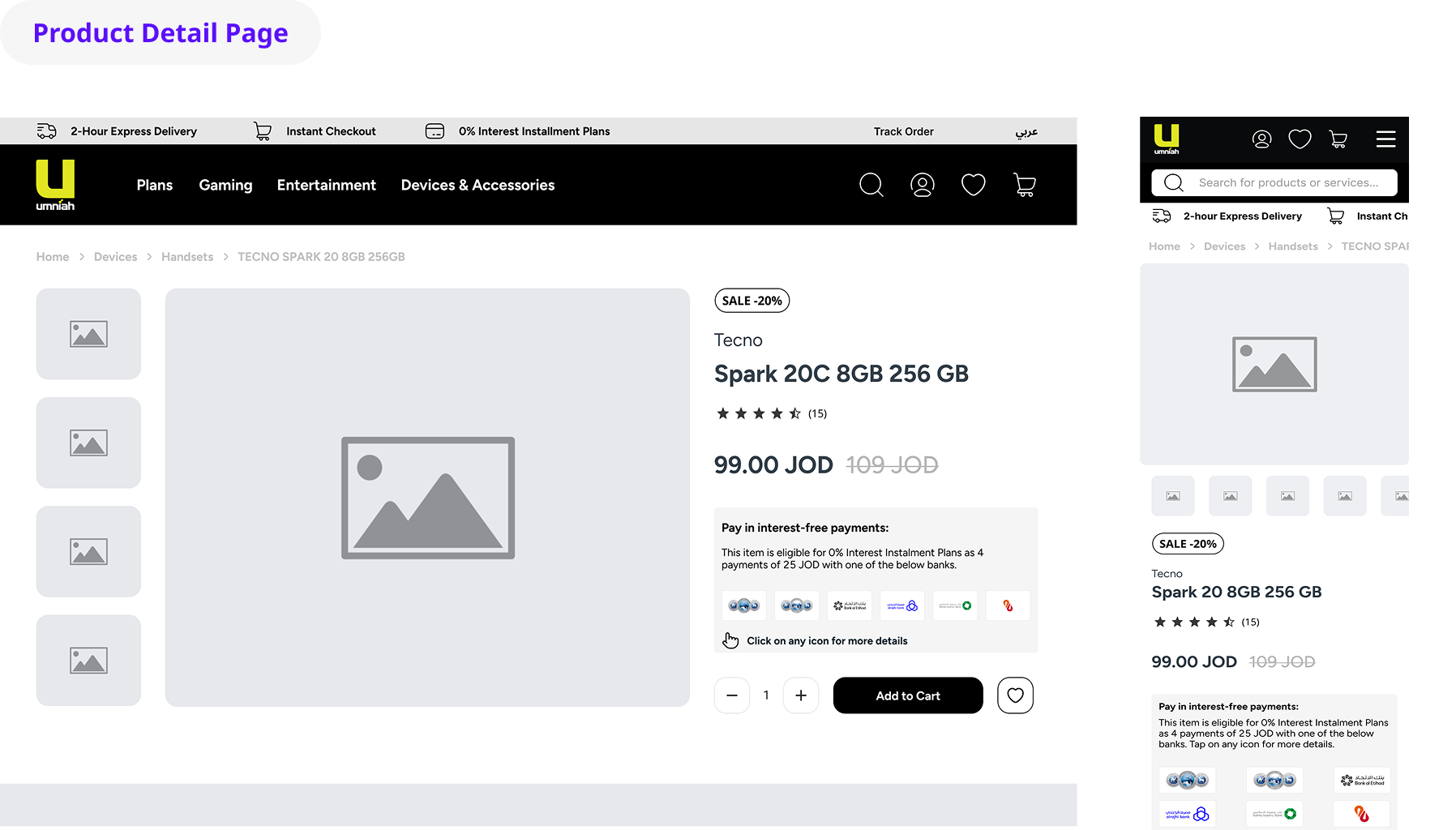Click the pointing hand icon beside 'Click on any icon'
Image resolution: width=1456 pixels, height=830 pixels.
tap(730, 640)
